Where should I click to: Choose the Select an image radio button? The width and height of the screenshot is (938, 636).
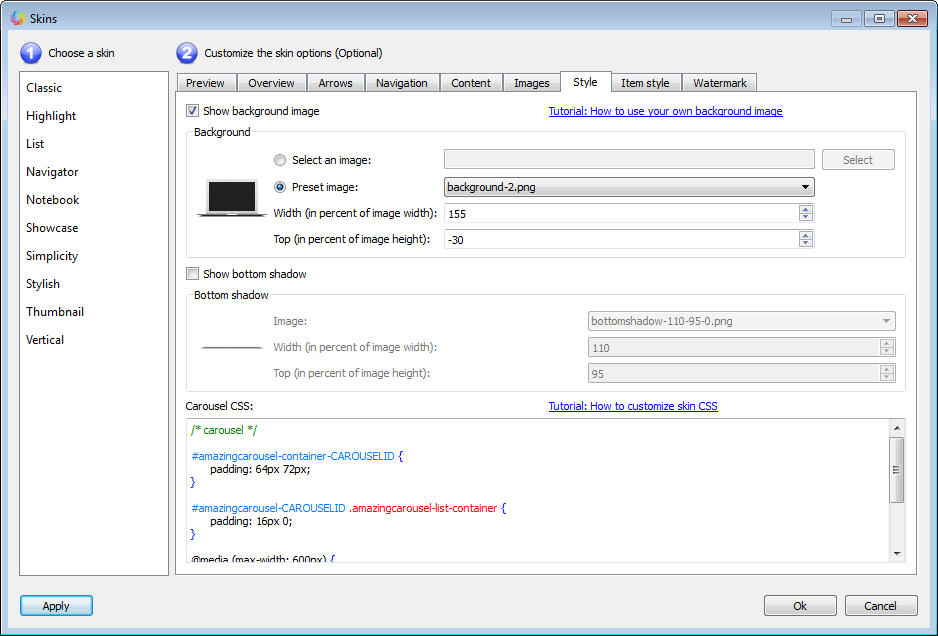pos(280,160)
